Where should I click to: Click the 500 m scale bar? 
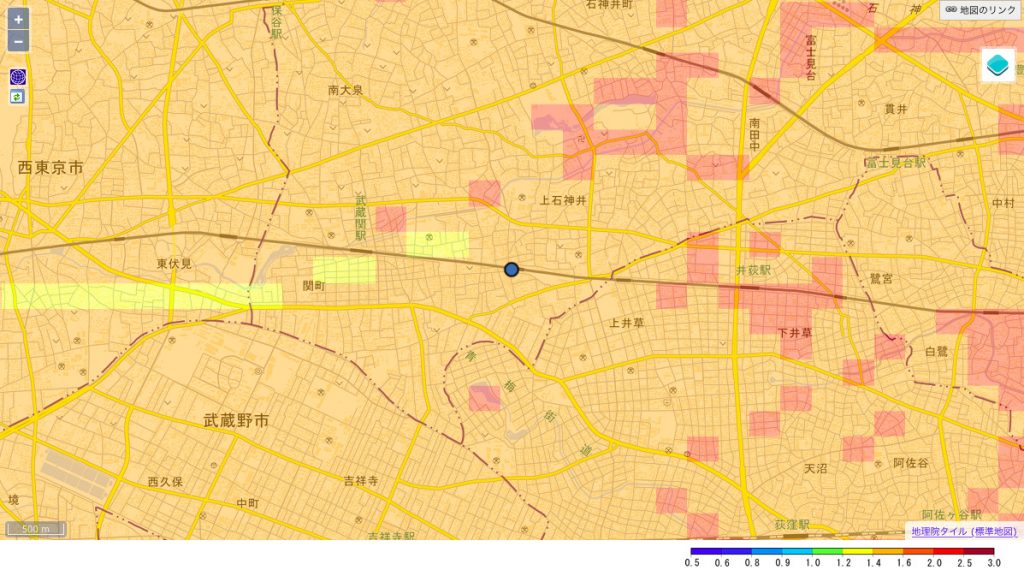[37, 528]
